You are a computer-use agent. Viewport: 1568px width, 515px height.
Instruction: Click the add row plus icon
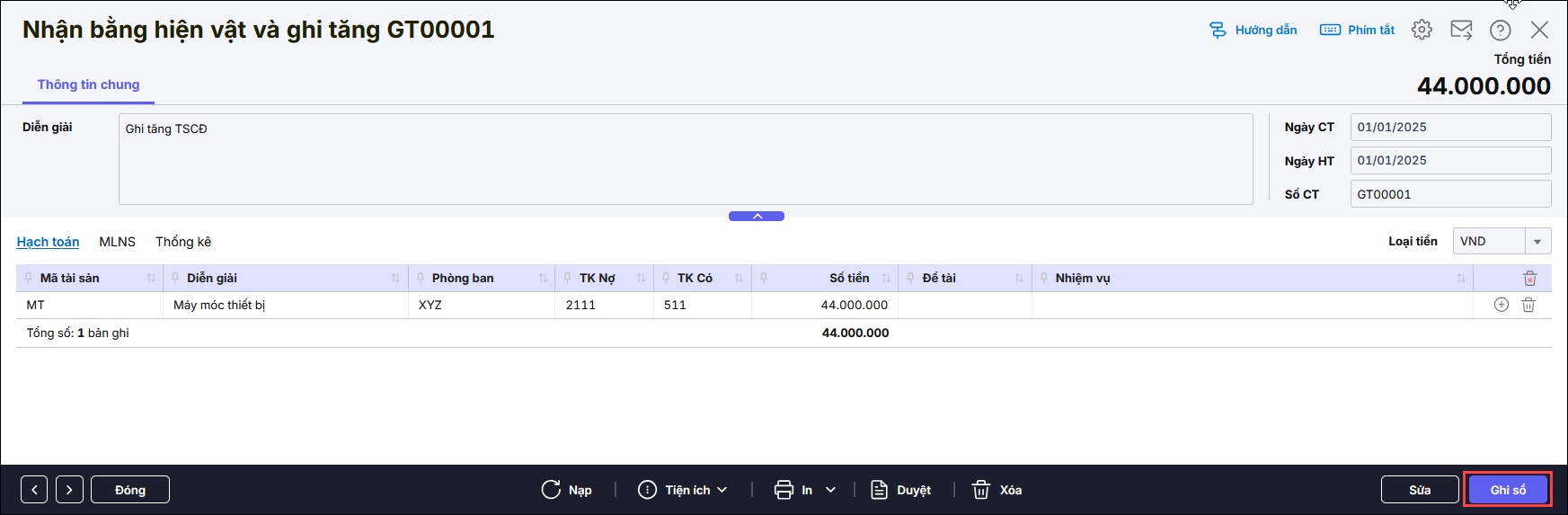(x=1501, y=305)
